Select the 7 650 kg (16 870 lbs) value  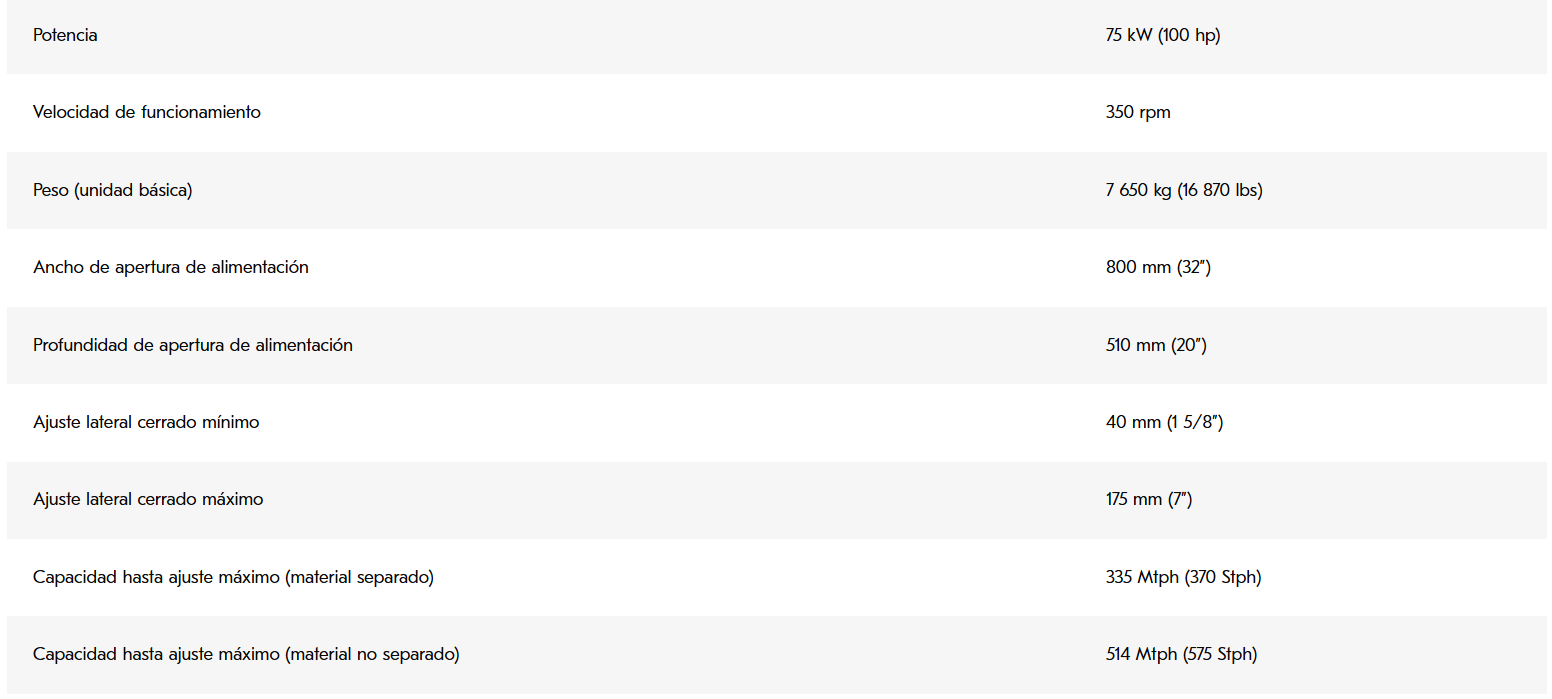click(1184, 190)
